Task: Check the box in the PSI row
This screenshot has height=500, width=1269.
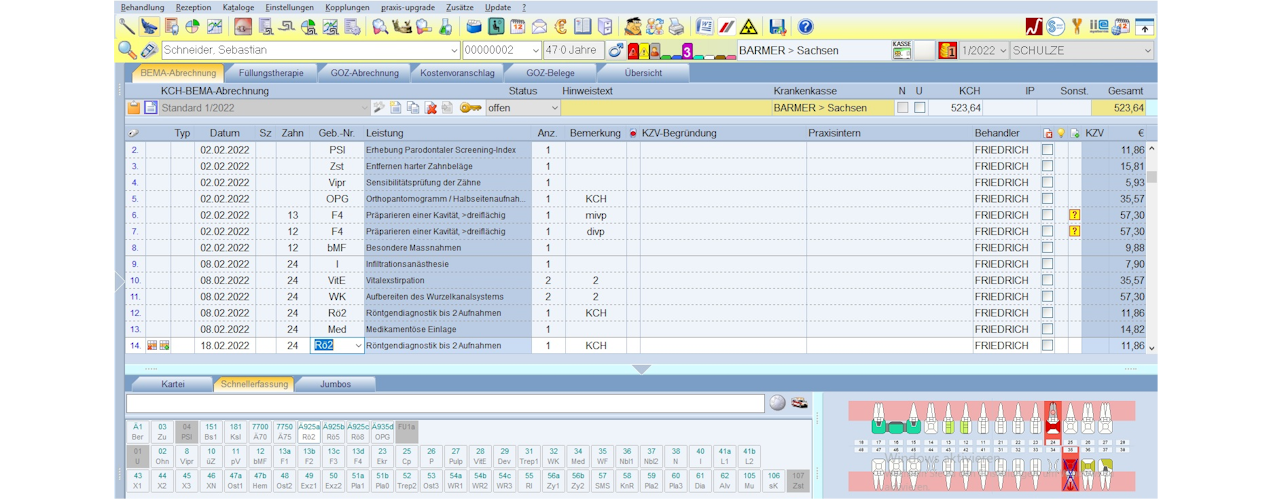Action: [1047, 150]
